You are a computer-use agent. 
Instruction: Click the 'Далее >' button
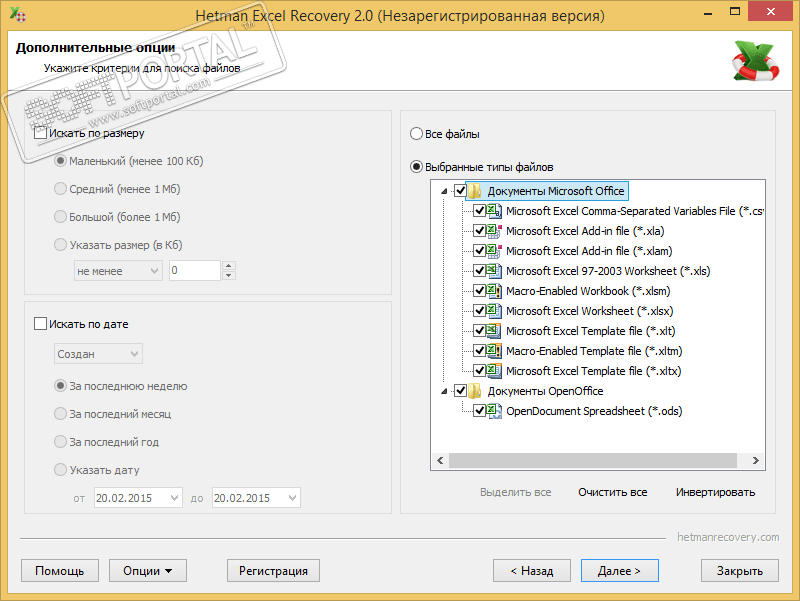619,571
